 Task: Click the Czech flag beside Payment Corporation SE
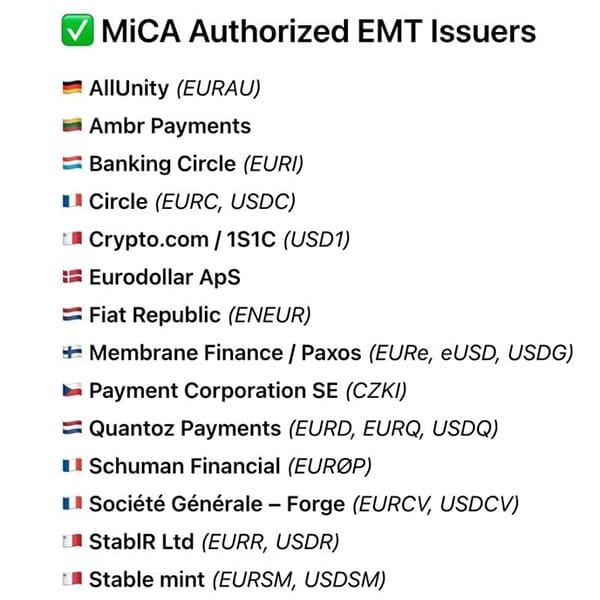pos(72,390)
